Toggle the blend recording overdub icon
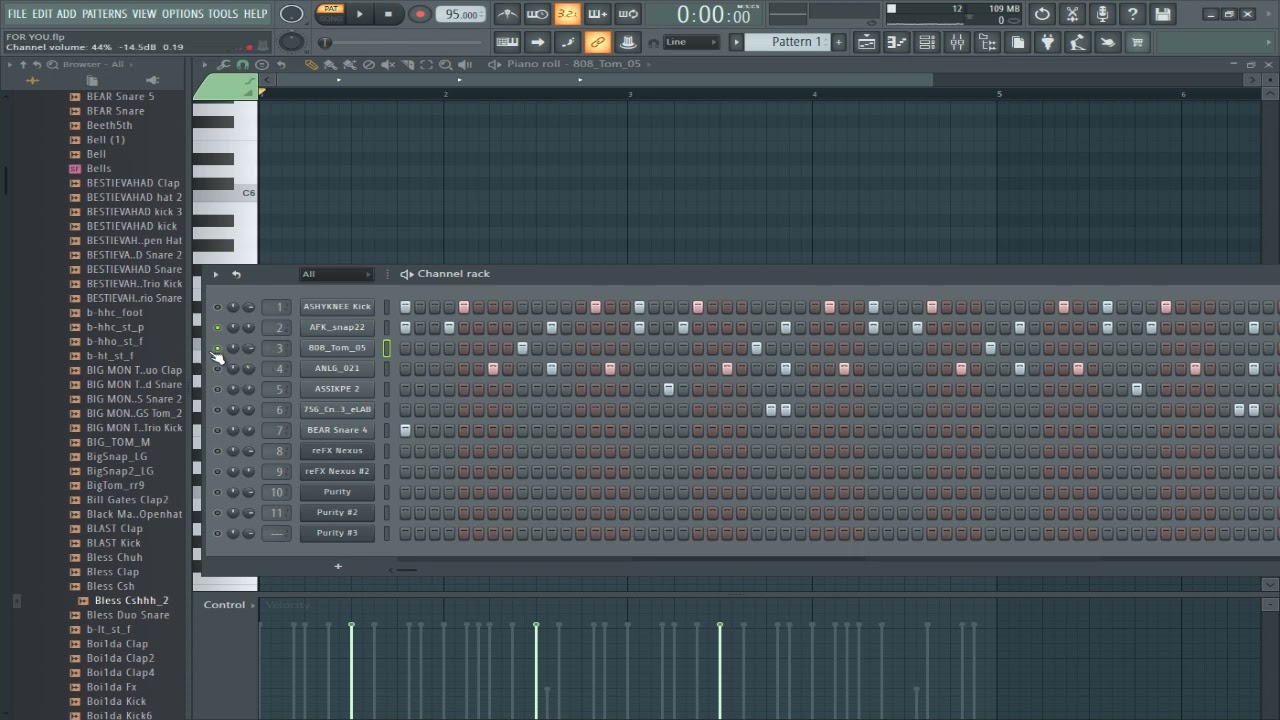The height and width of the screenshot is (720, 1280). coord(598,14)
